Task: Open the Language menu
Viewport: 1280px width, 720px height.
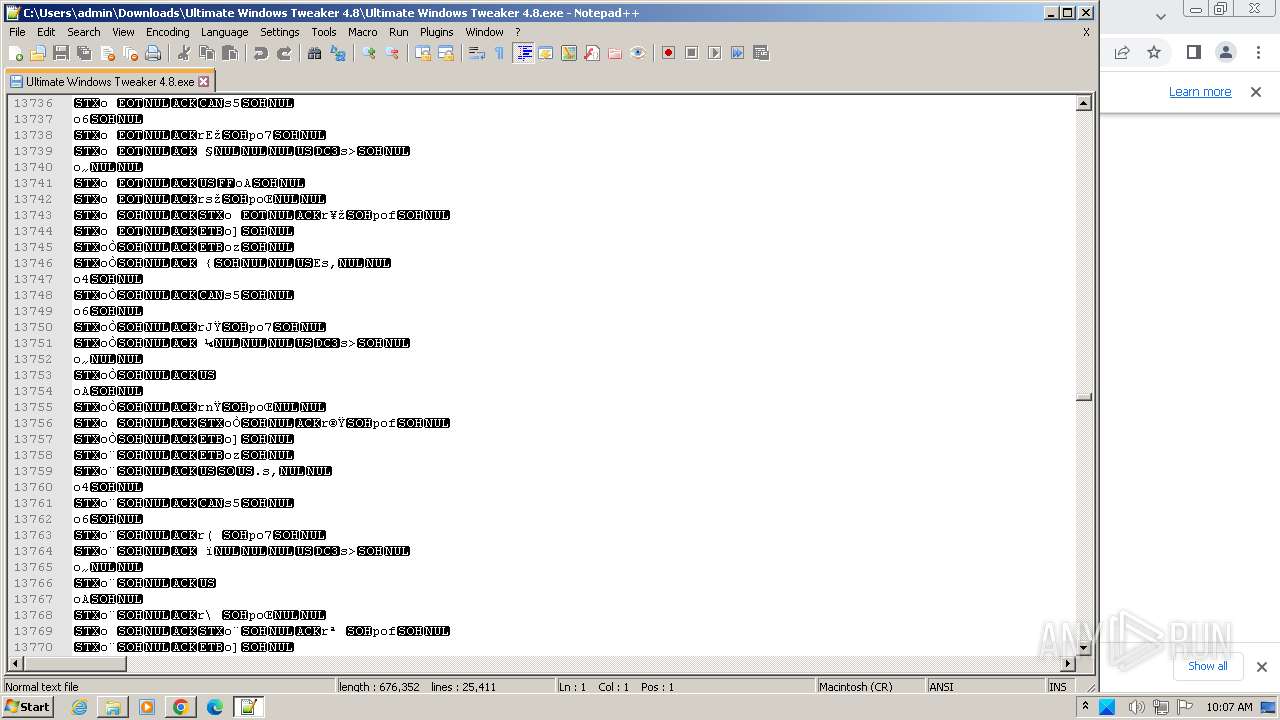Action: [x=225, y=32]
